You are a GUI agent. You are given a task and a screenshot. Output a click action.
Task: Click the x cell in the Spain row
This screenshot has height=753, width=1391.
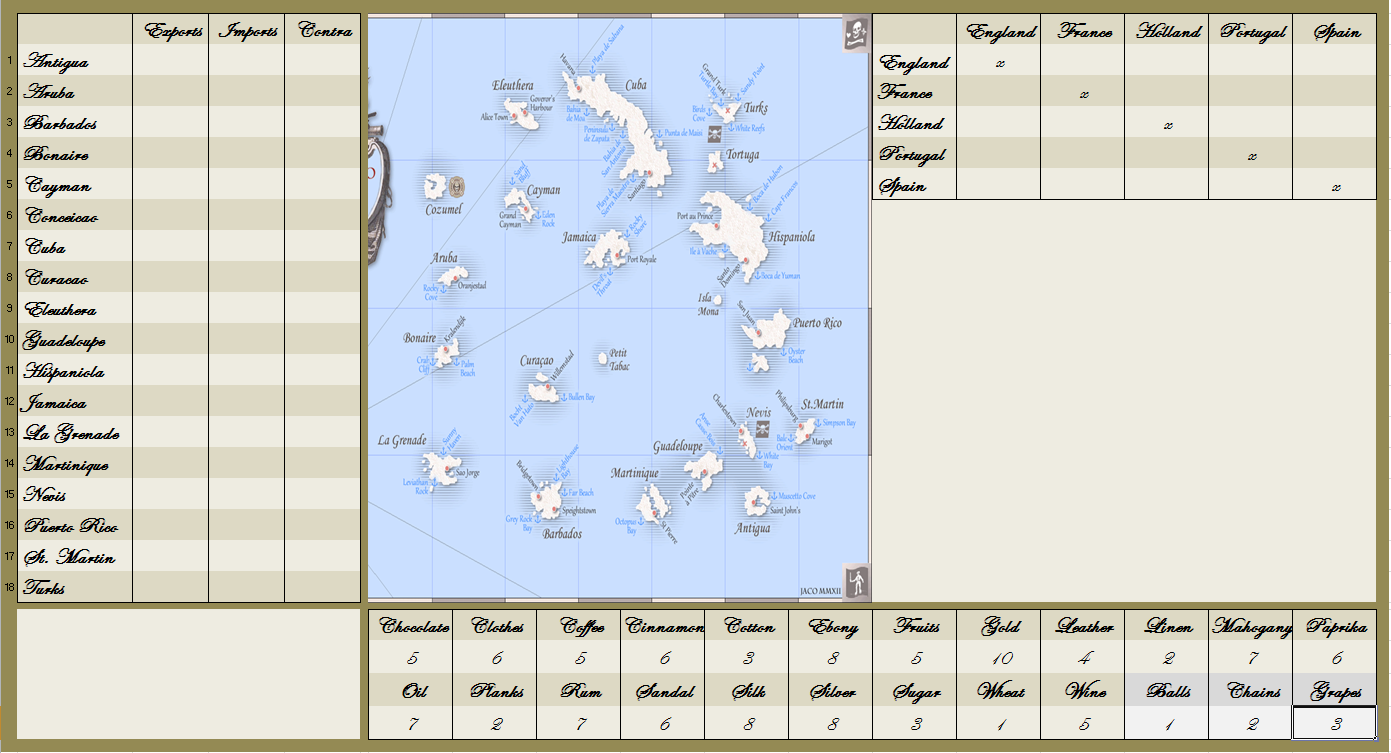1335,185
